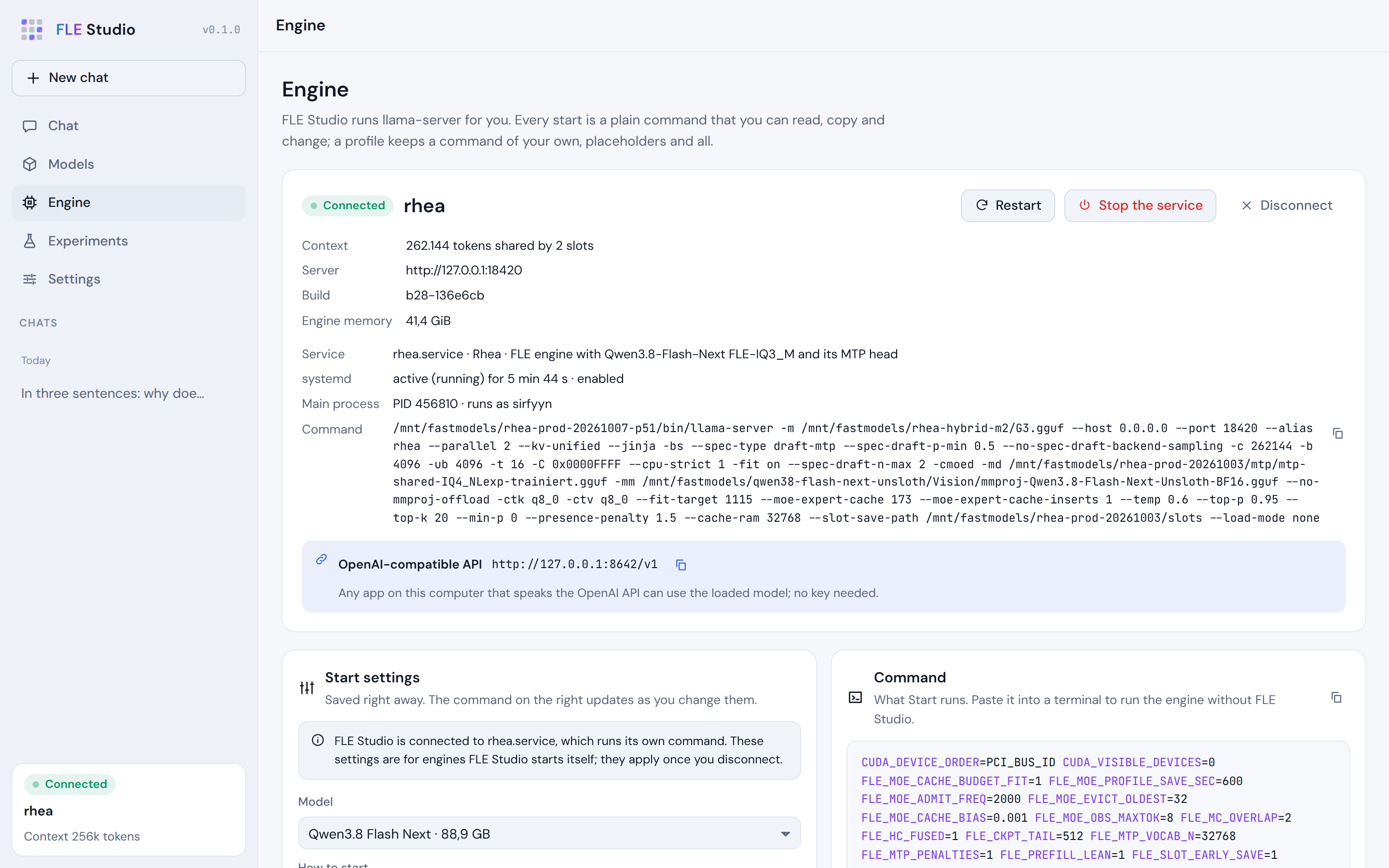Click the Connected badge in the engine card
The width and height of the screenshot is (1389, 868).
click(x=348, y=205)
